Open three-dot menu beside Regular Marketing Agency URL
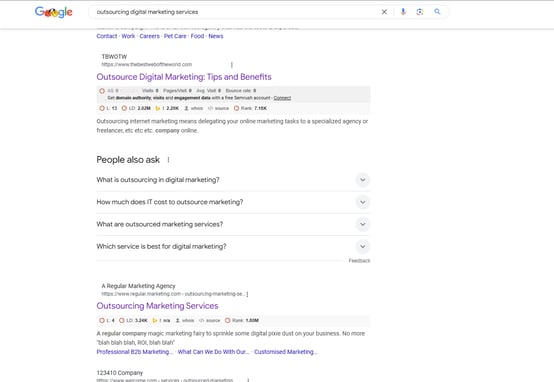This screenshot has width=554, height=382. [x=247, y=294]
